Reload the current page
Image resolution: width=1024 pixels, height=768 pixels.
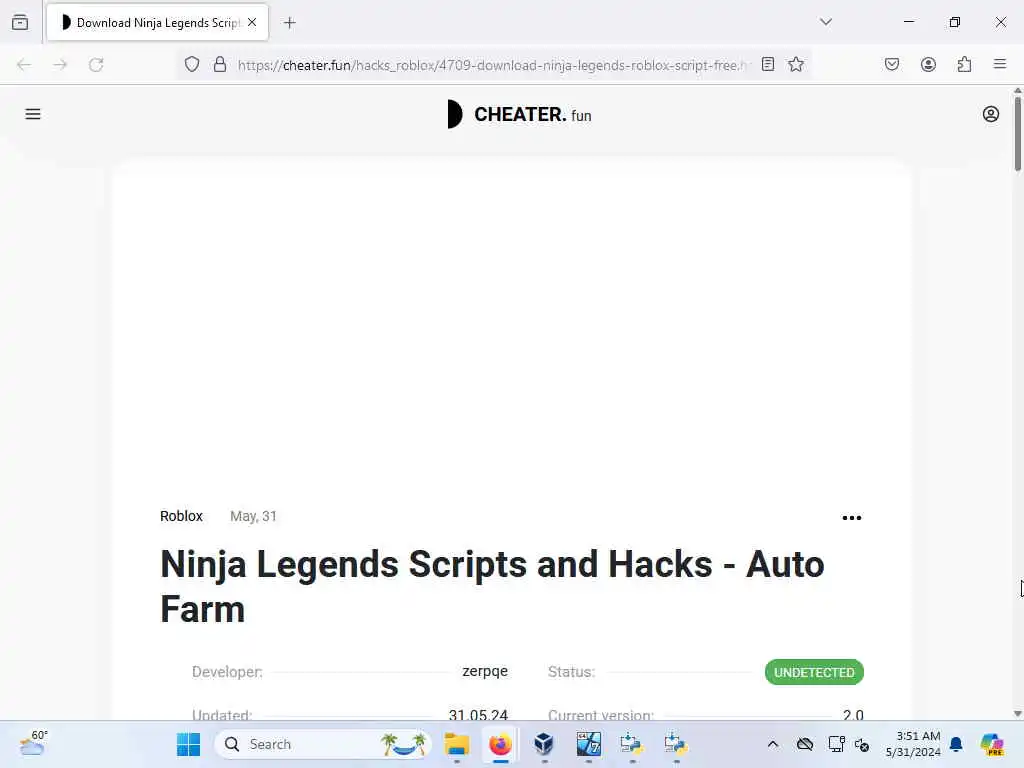point(96,64)
